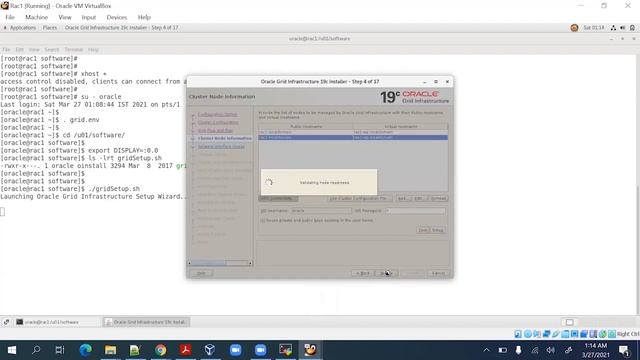Open VirtualBox View menu
This screenshot has width=640, height=360.
[65, 17]
